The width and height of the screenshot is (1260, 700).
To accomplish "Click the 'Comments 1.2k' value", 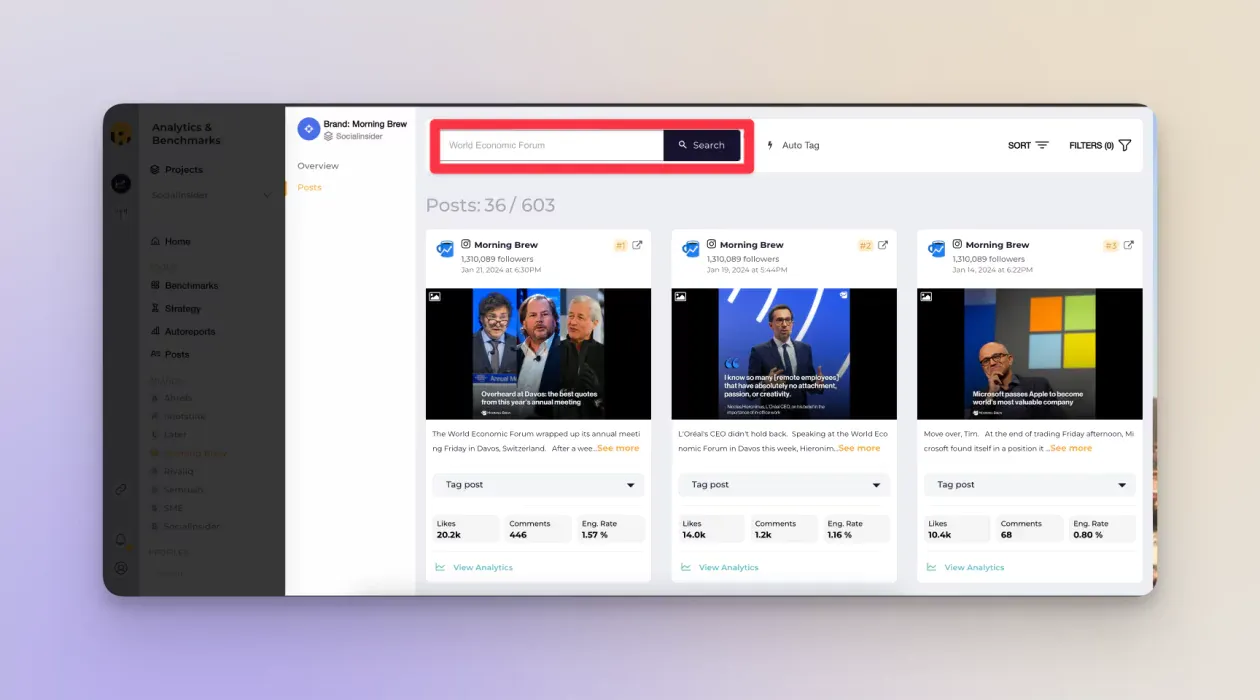I will click(x=785, y=529).
